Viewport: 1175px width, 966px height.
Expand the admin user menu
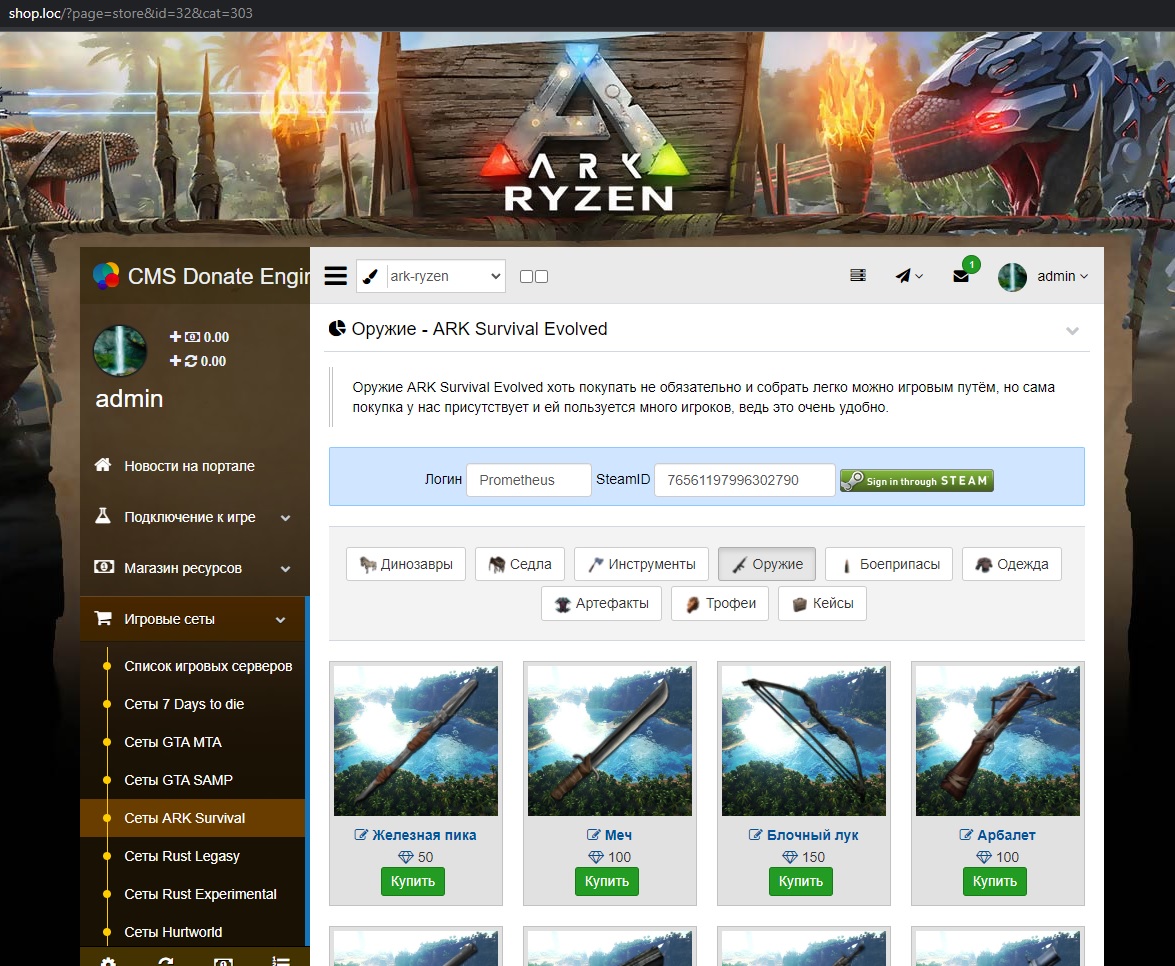pyautogui.click(x=1044, y=276)
